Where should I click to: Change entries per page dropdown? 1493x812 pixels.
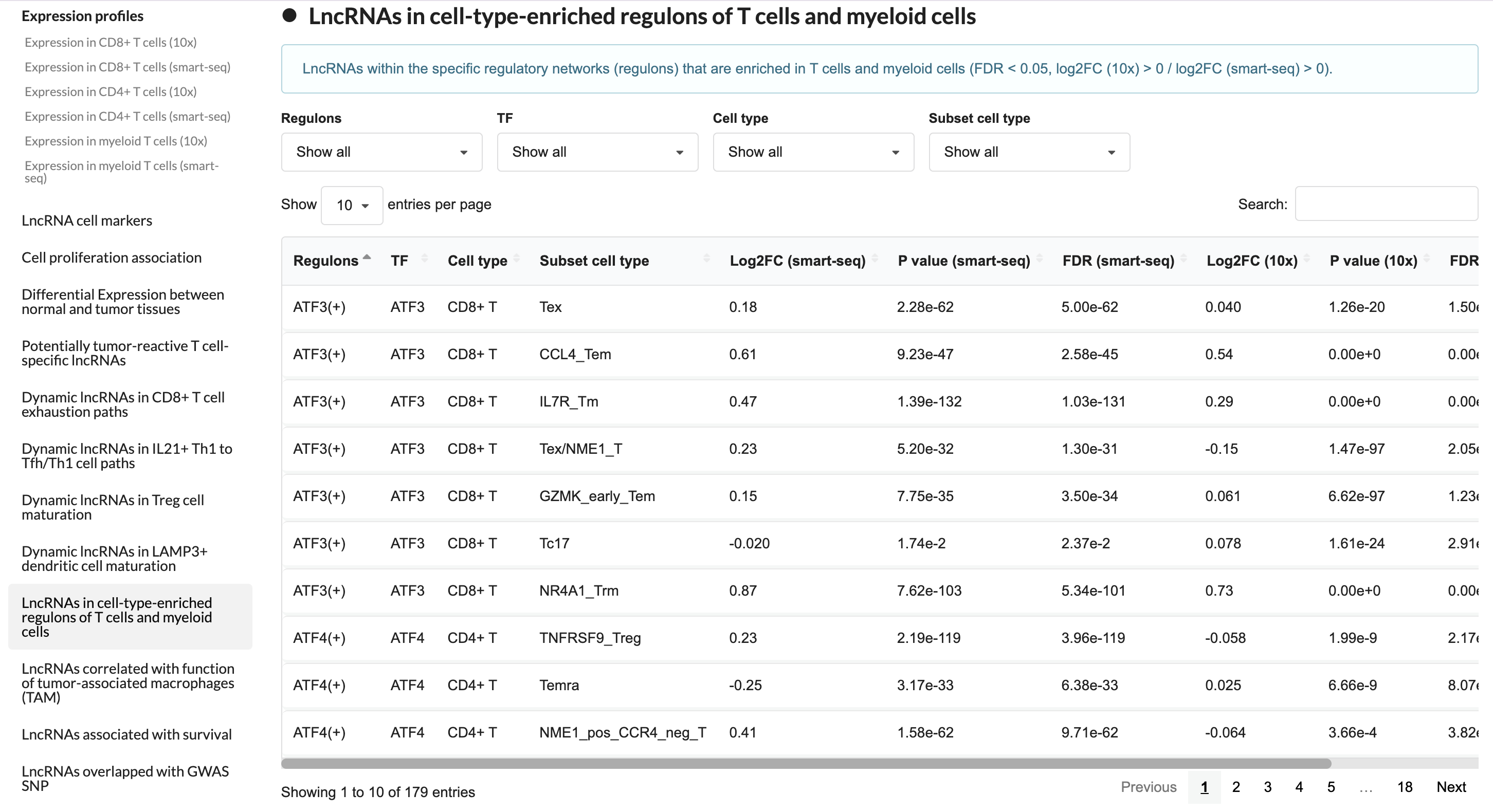(352, 206)
